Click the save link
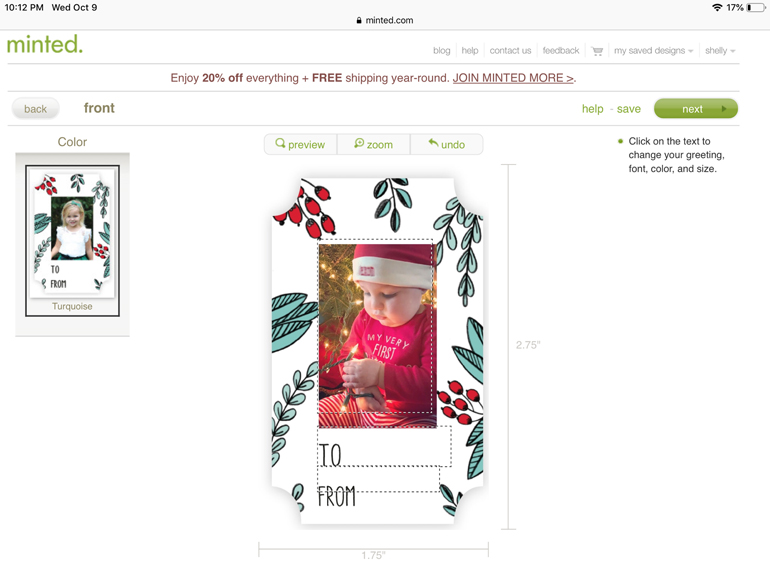The height and width of the screenshot is (578, 770). tap(629, 109)
